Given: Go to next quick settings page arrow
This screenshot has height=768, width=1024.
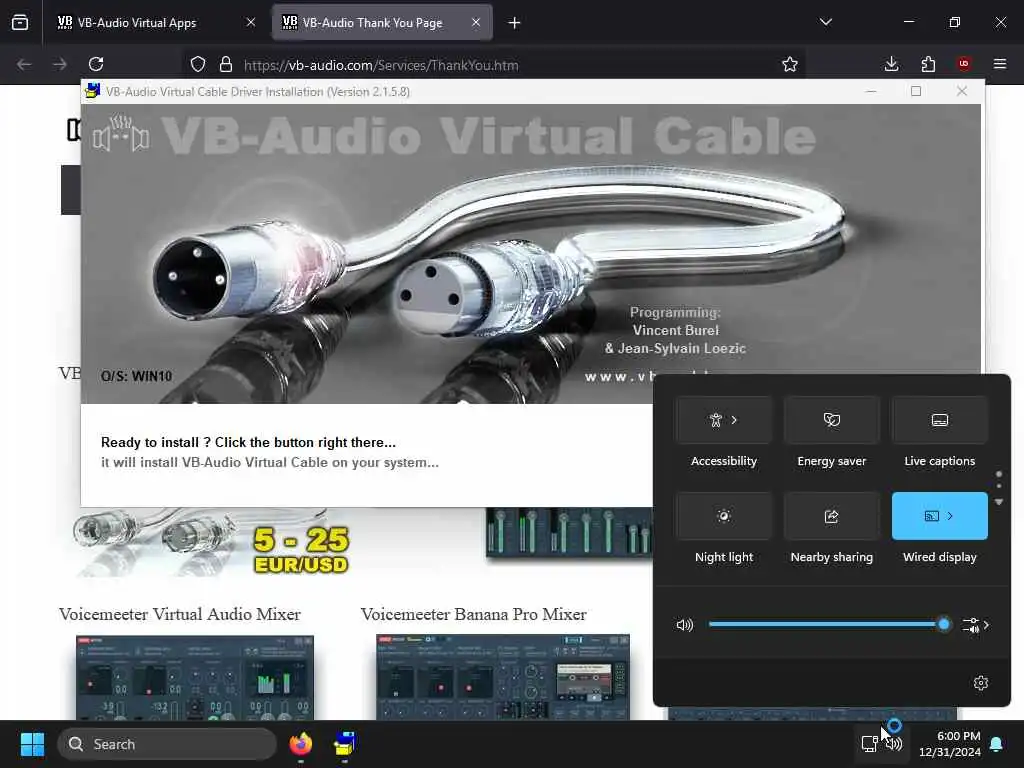Looking at the screenshot, I should coord(999,502).
